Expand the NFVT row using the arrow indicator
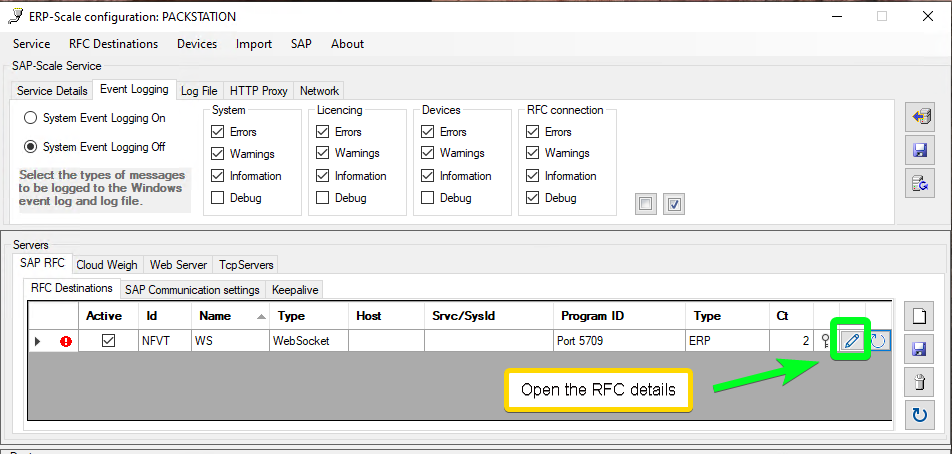 point(38,341)
